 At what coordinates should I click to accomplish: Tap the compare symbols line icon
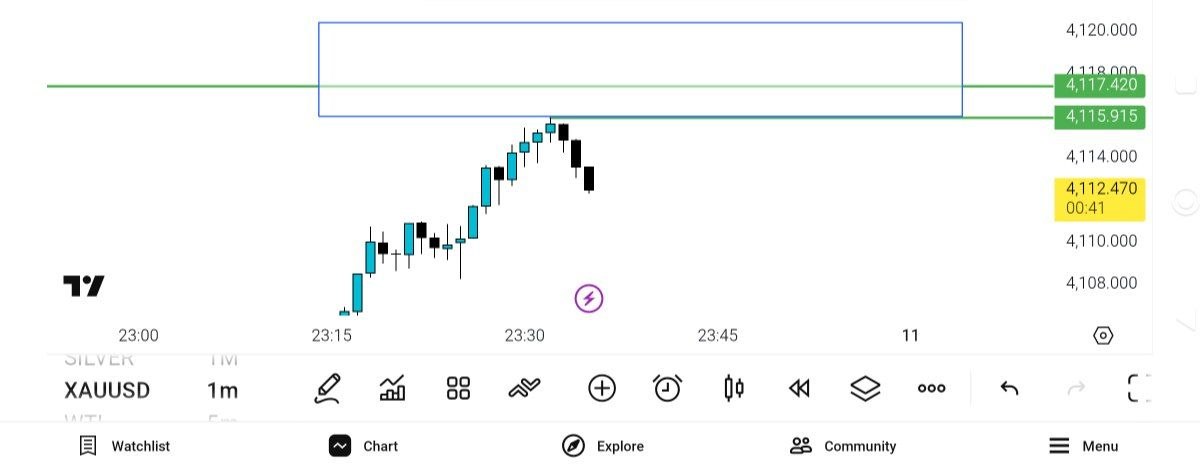[x=524, y=388]
